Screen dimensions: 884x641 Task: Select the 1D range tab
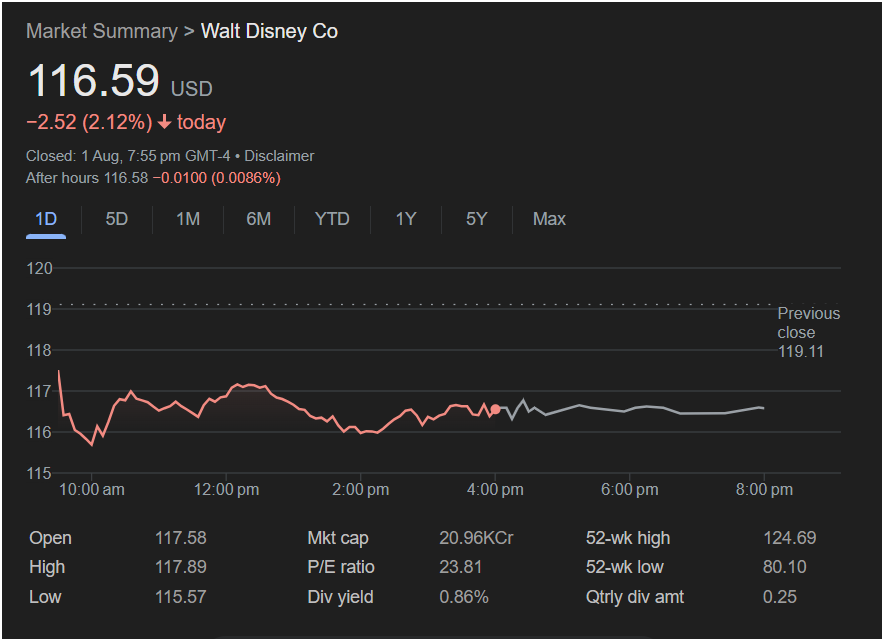(x=46, y=219)
